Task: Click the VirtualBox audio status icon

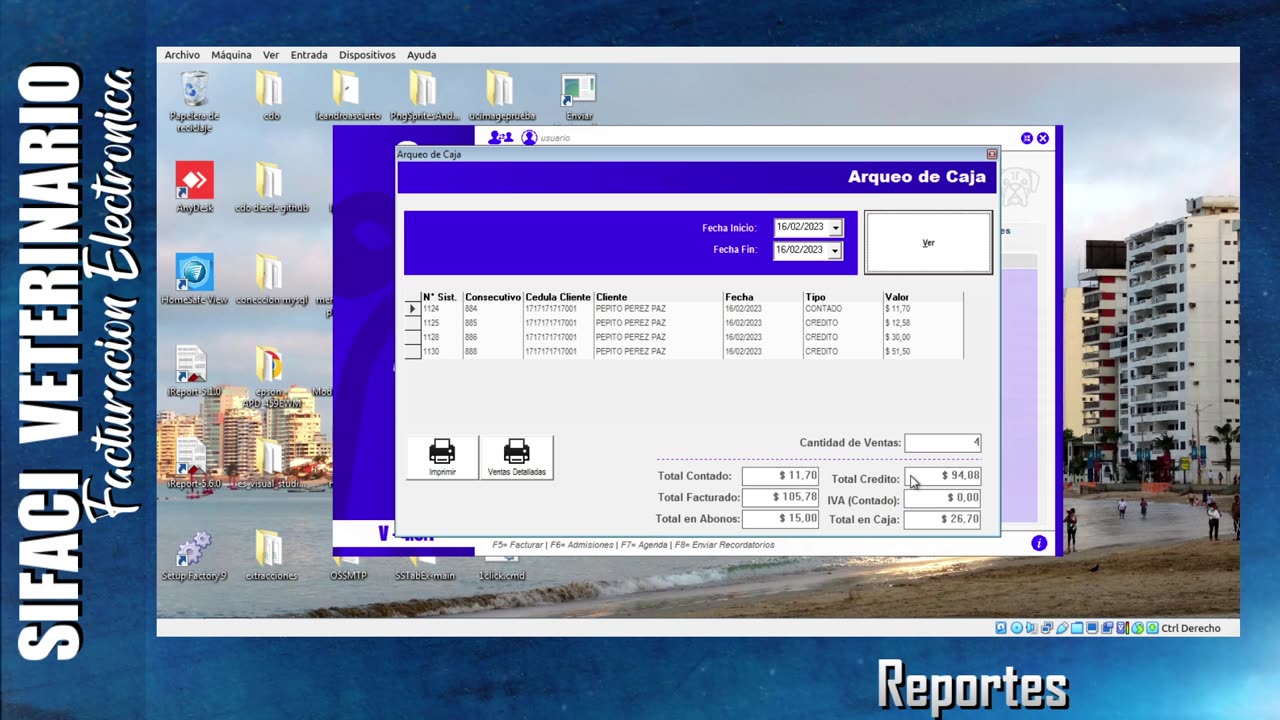Action: pos(1031,628)
